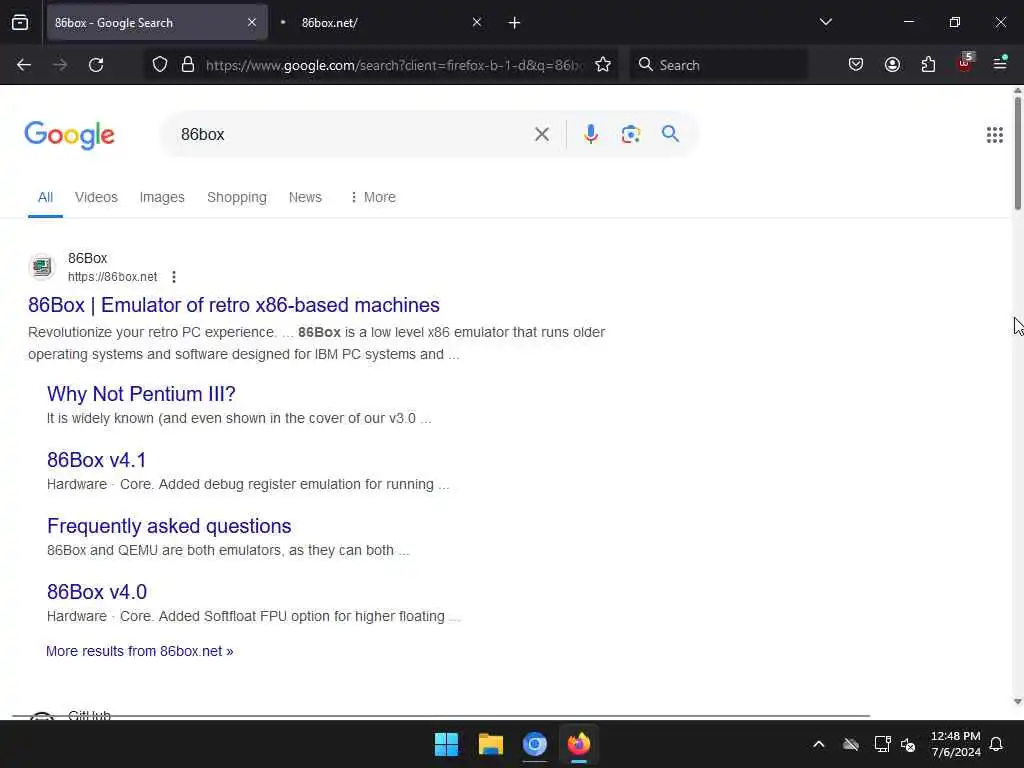Click OneDrive cloud tray icon

850,744
